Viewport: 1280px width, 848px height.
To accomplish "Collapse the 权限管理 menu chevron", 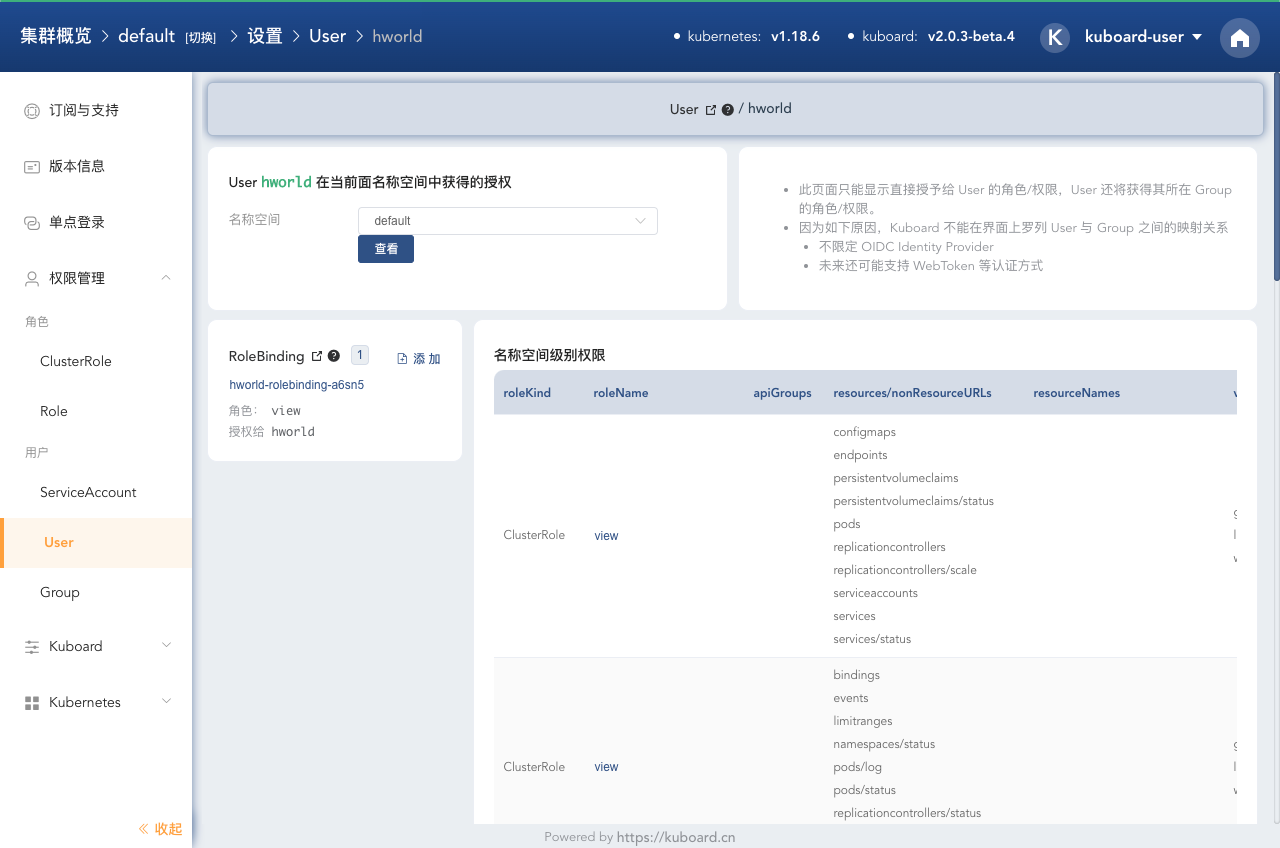I will click(x=166, y=278).
